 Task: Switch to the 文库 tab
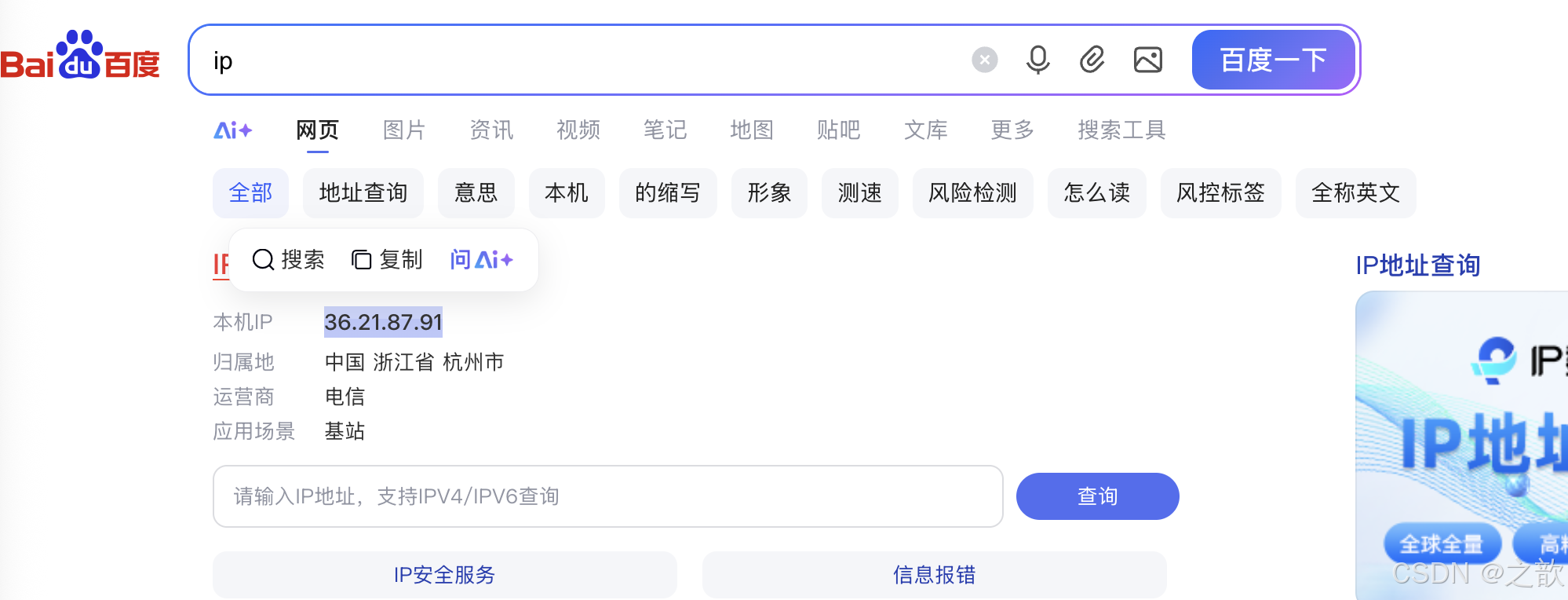925,130
